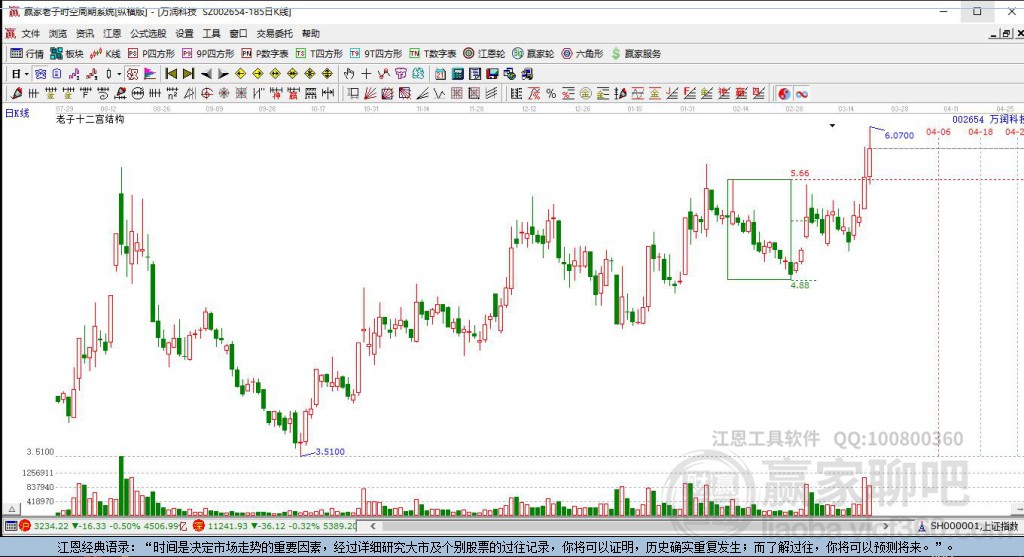Expand the triangle button beside volume panel
Viewport: 1024px width, 557px height.
pyautogui.click(x=11, y=508)
